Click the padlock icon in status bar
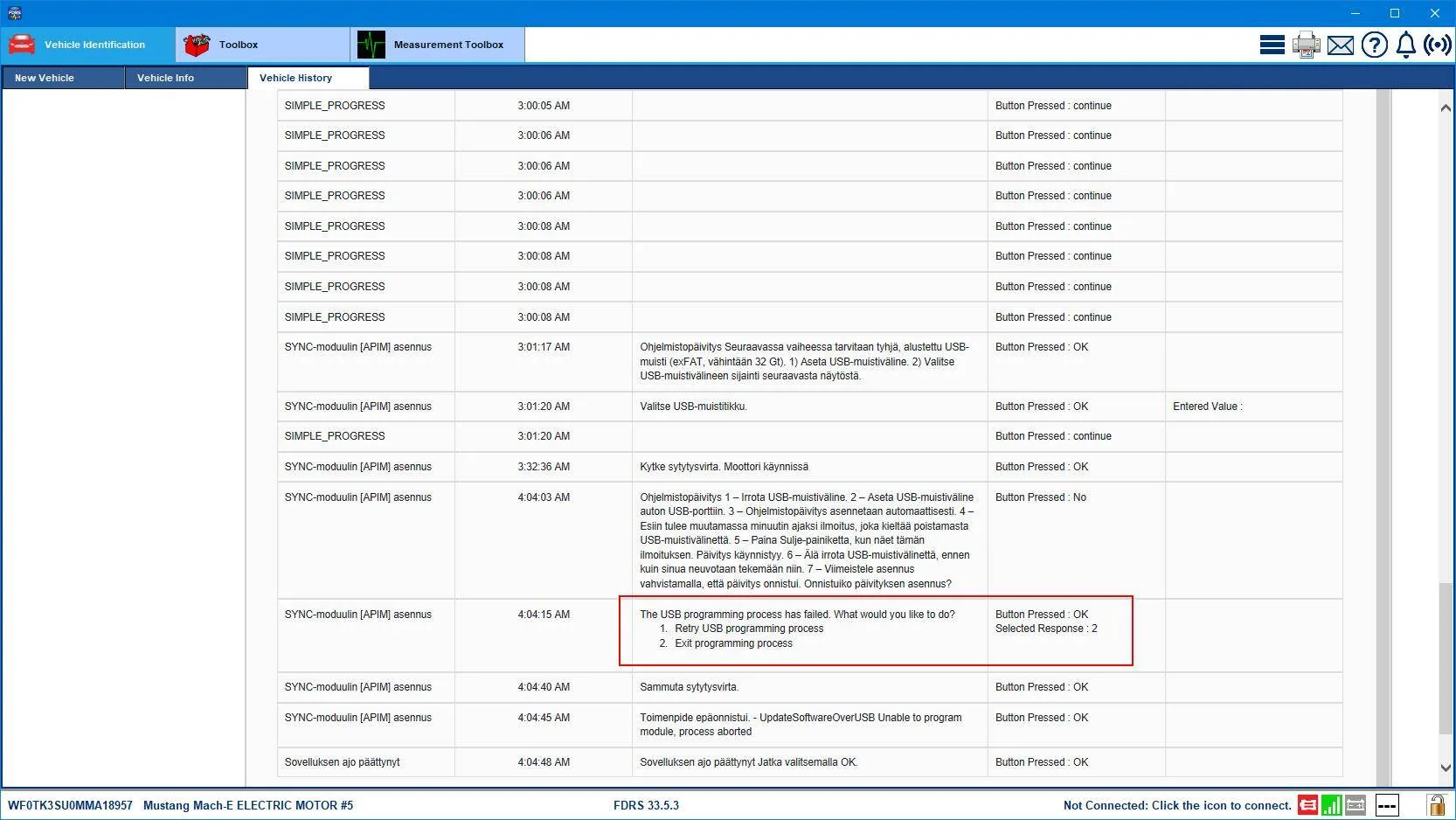1456x820 pixels. pos(1436,805)
